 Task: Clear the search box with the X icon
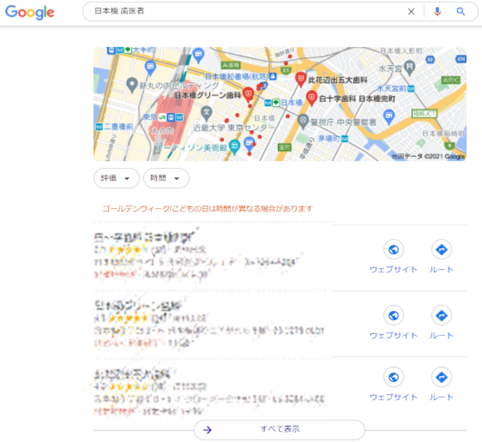point(411,12)
